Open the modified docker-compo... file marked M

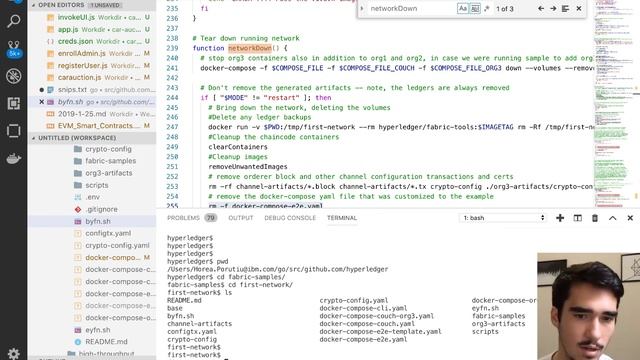point(92,258)
